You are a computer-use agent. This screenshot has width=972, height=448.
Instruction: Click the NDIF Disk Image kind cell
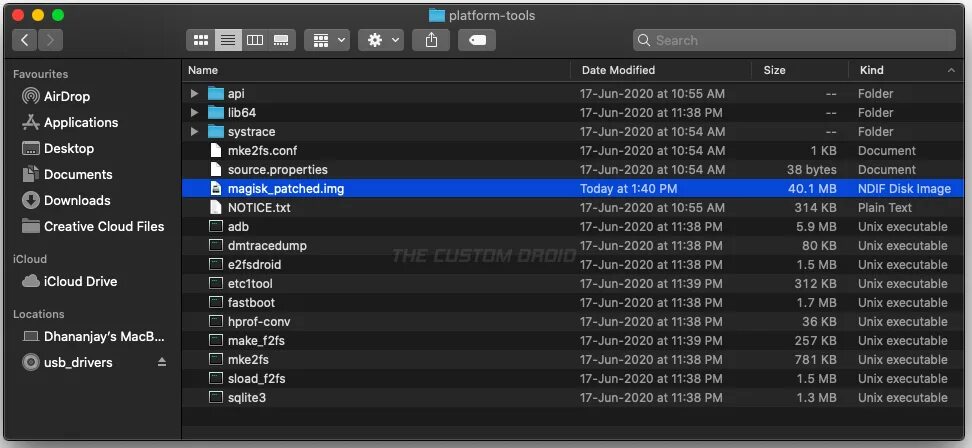click(904, 189)
